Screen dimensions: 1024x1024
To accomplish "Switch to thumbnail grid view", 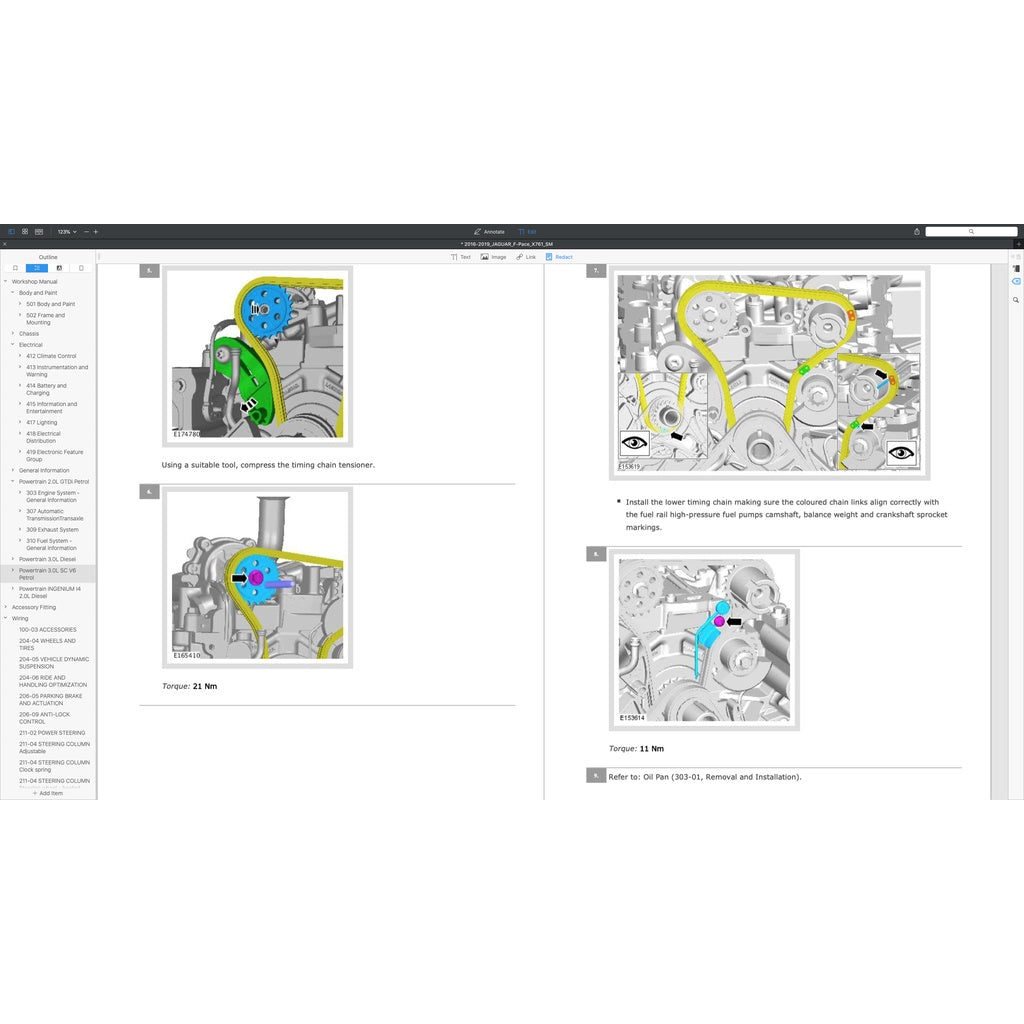I will (x=25, y=231).
